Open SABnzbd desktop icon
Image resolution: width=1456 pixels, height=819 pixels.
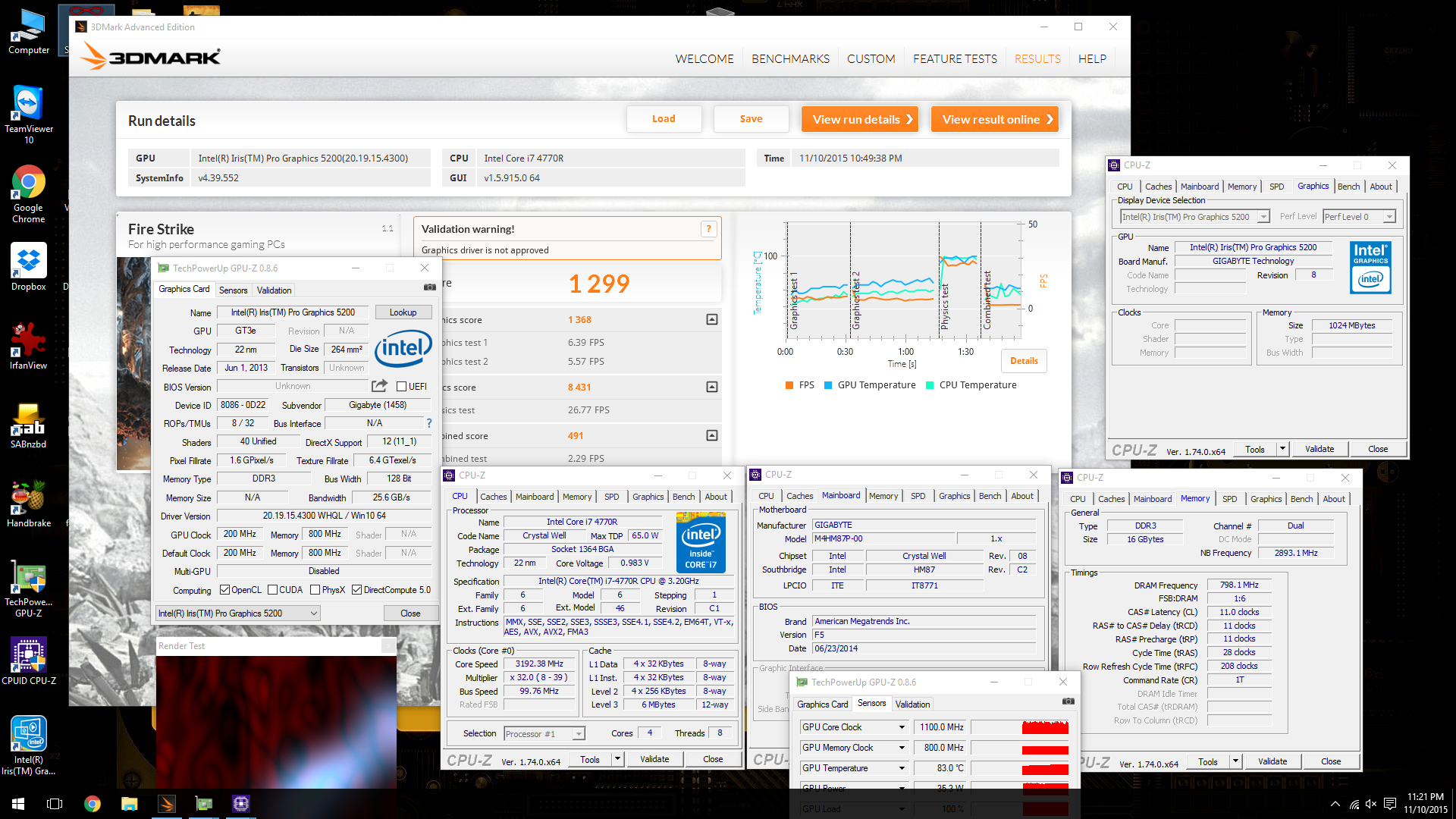tap(29, 425)
